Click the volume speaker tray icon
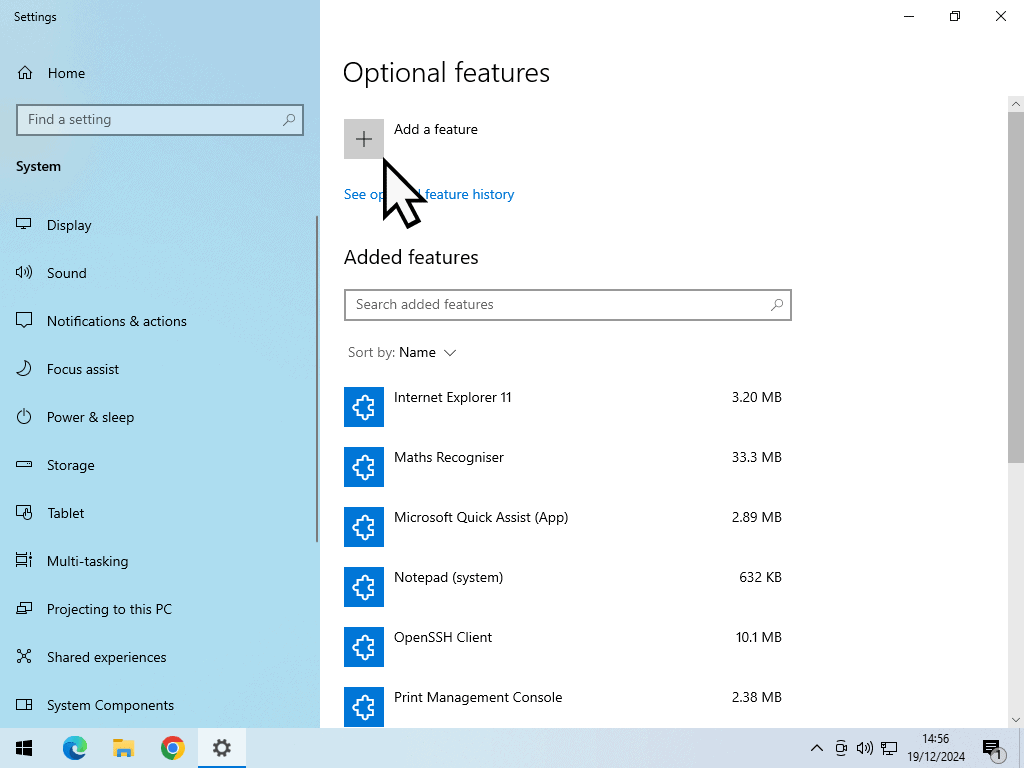The height and width of the screenshot is (768, 1024). pos(865,748)
